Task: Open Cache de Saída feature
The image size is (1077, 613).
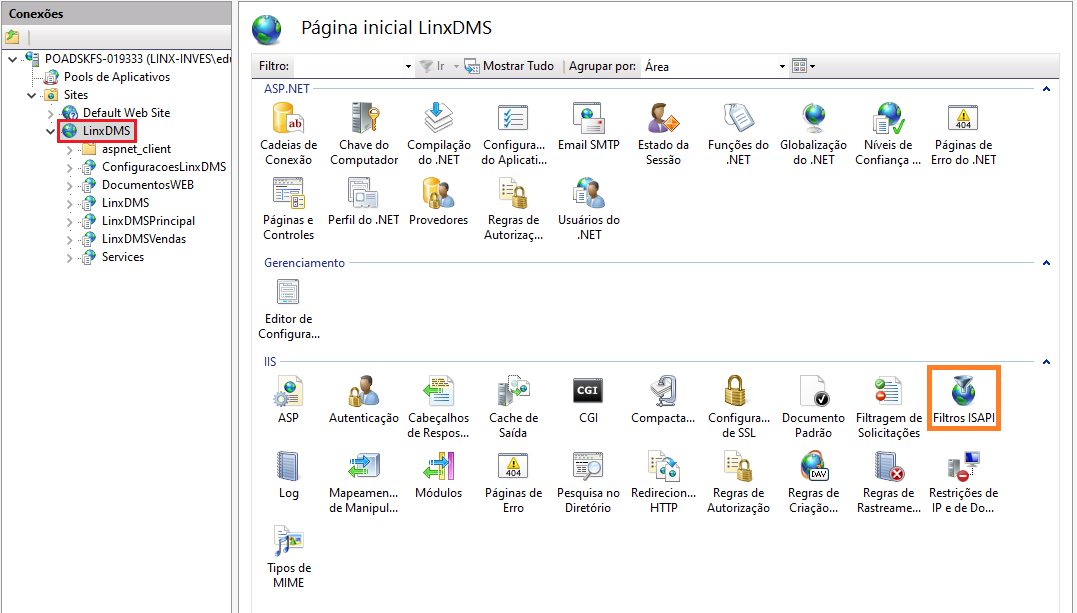Action: click(514, 407)
